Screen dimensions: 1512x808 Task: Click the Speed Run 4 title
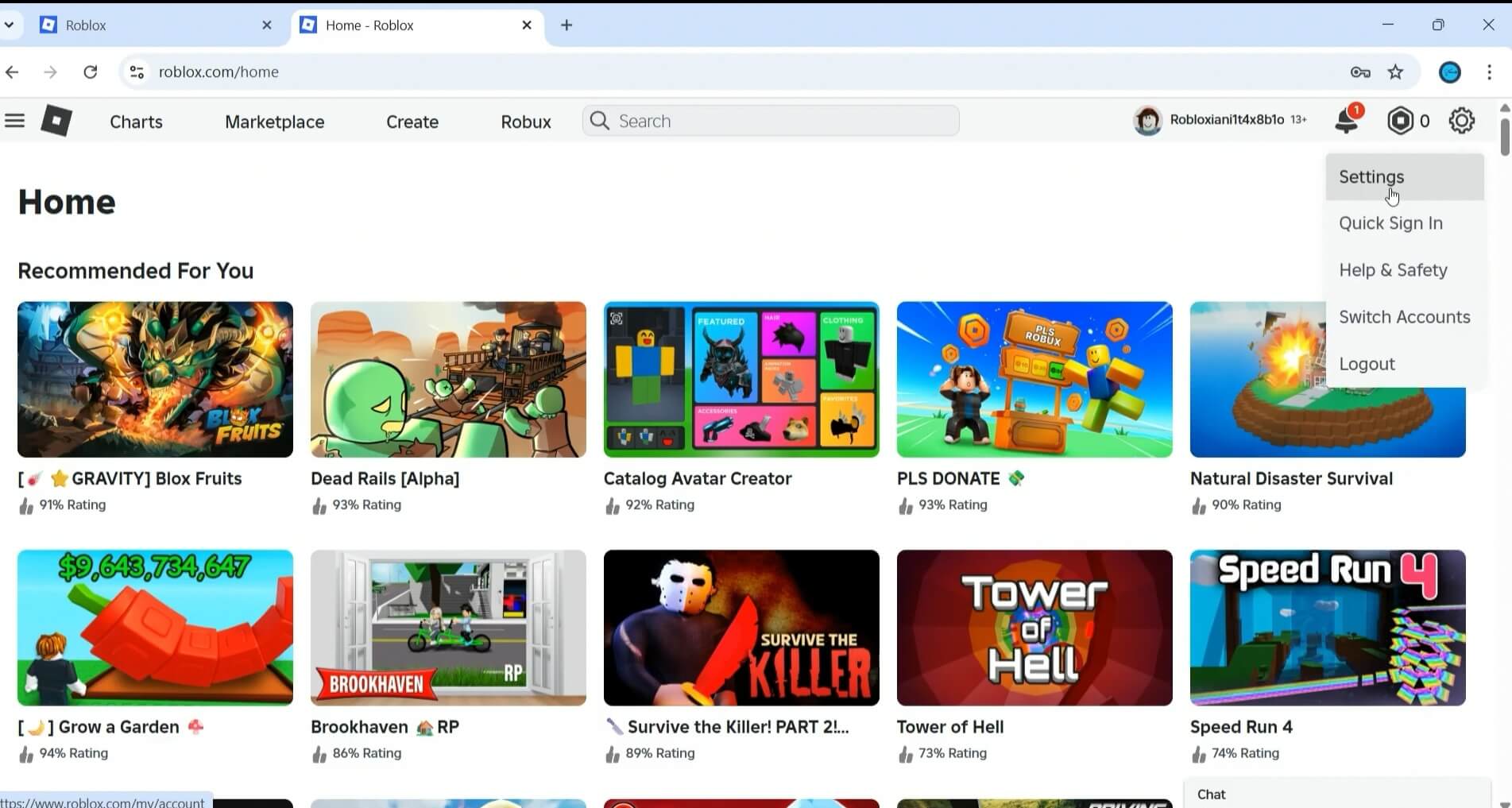point(1241,727)
